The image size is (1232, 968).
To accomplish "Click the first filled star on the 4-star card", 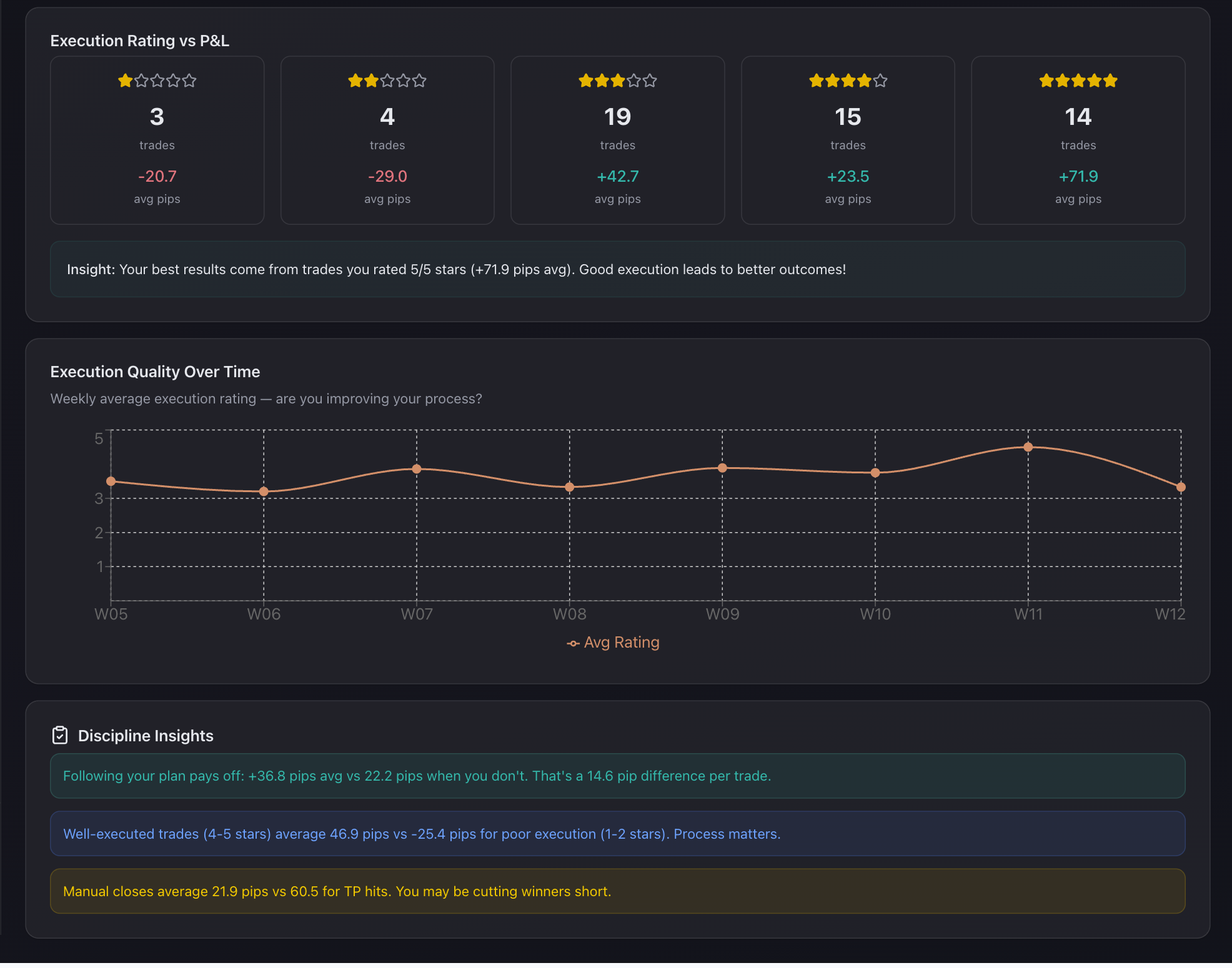I will 815,81.
